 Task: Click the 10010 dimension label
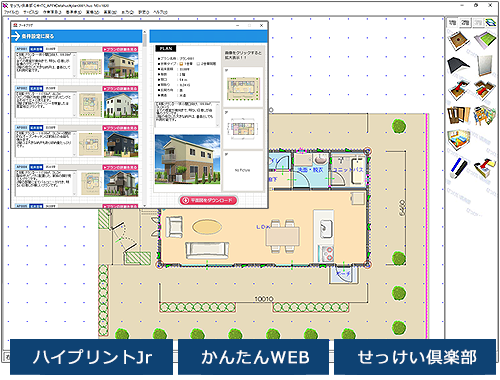pos(264,299)
